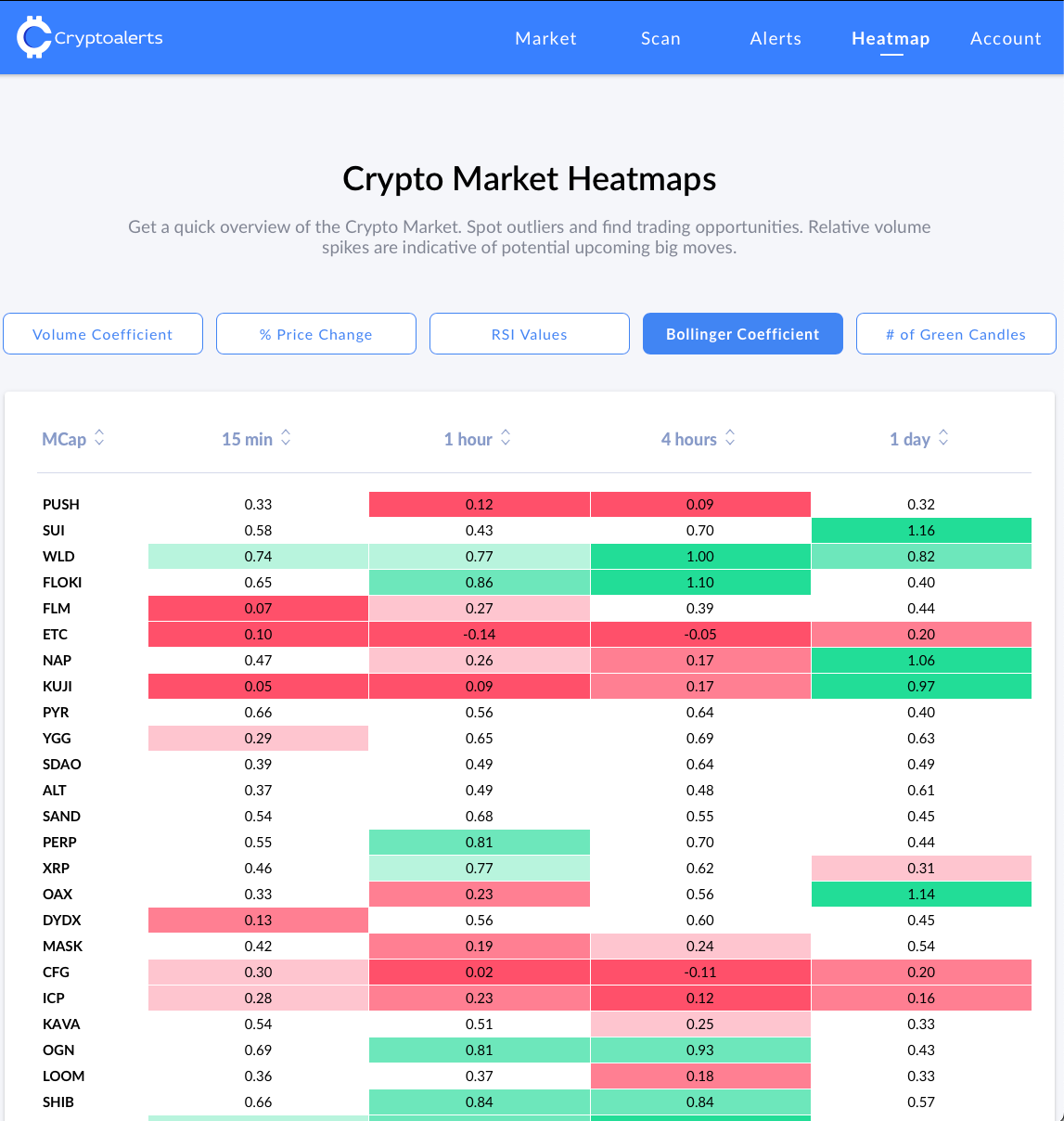Click the sort arrows beside 1 day
Screen dimensions: 1064x1121
coord(943,438)
